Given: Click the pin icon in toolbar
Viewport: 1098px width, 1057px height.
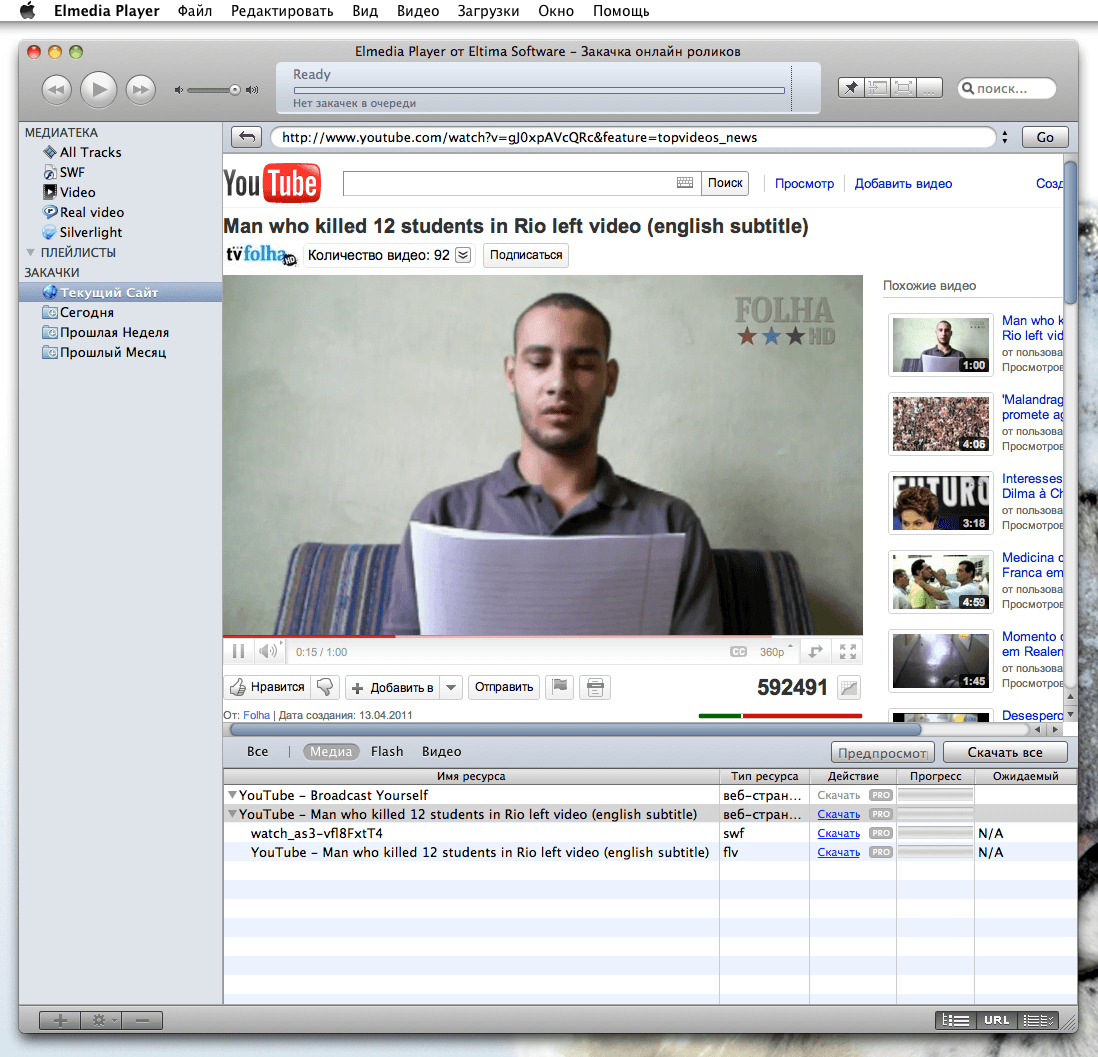Looking at the screenshot, I should [x=851, y=88].
